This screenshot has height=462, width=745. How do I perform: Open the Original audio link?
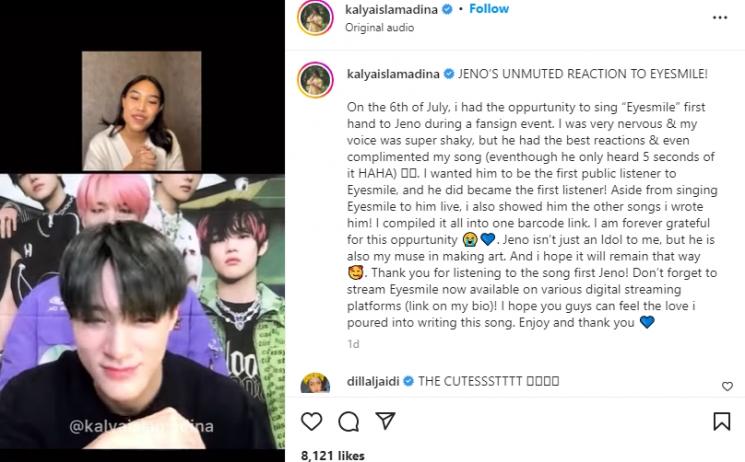[x=379, y=28]
